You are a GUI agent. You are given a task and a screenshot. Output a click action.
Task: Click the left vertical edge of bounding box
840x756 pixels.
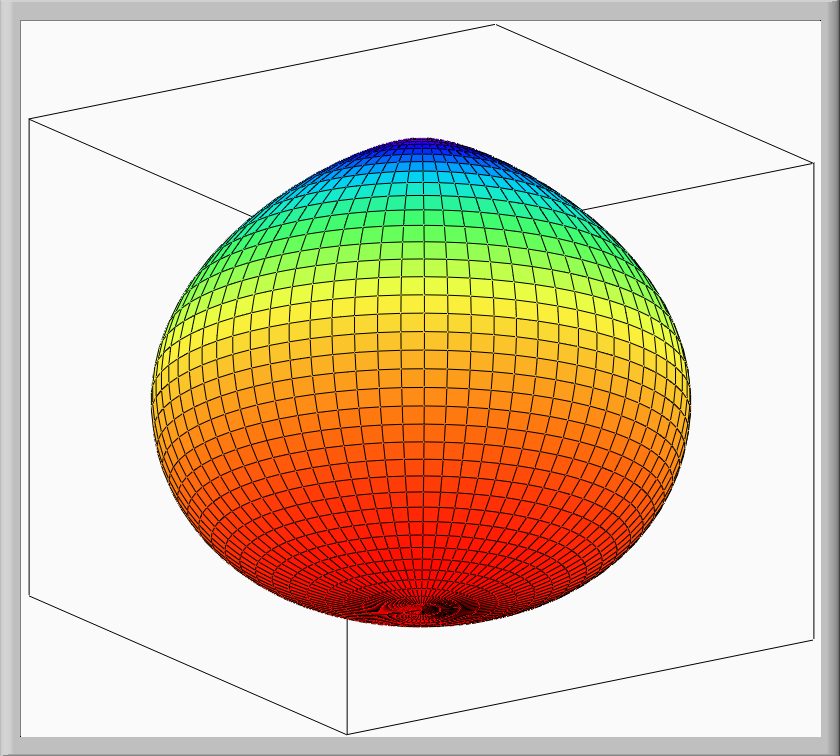point(29,350)
